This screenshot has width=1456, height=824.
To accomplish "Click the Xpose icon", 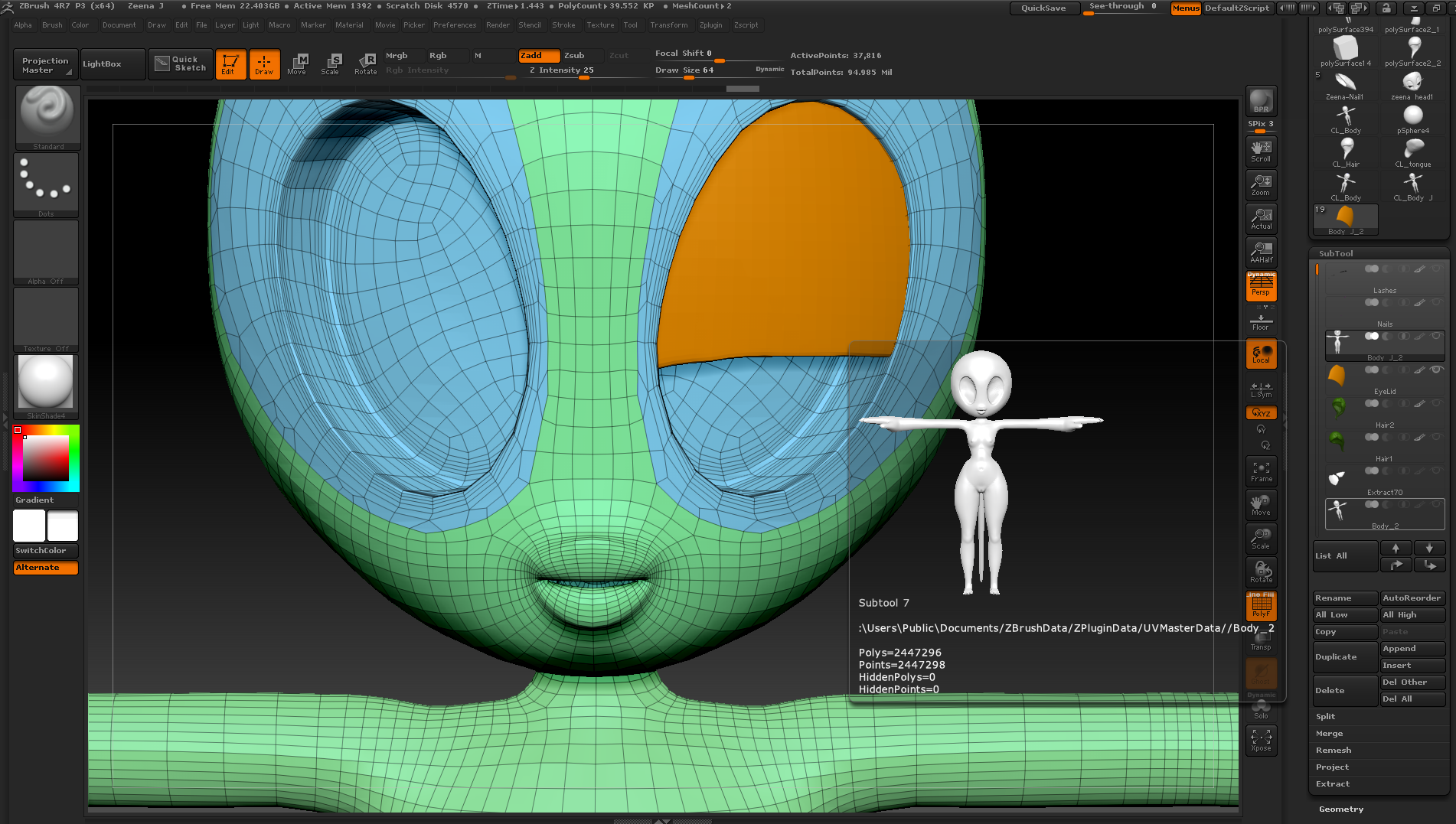I will tap(1261, 740).
